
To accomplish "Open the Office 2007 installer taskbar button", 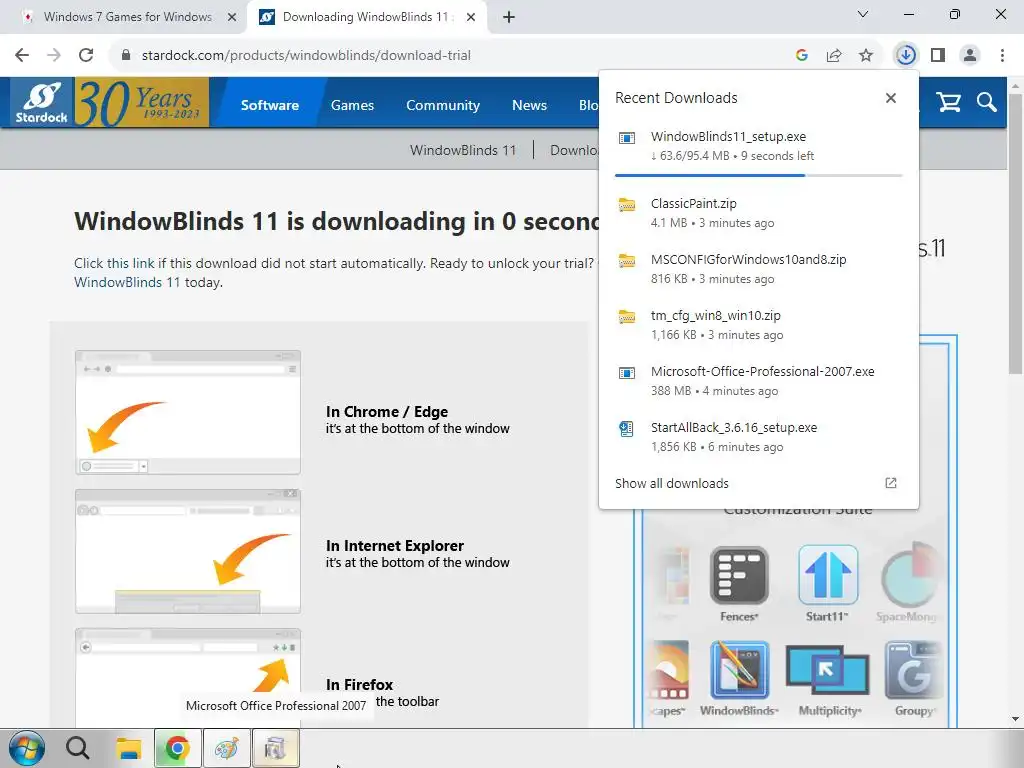I will tap(276, 748).
